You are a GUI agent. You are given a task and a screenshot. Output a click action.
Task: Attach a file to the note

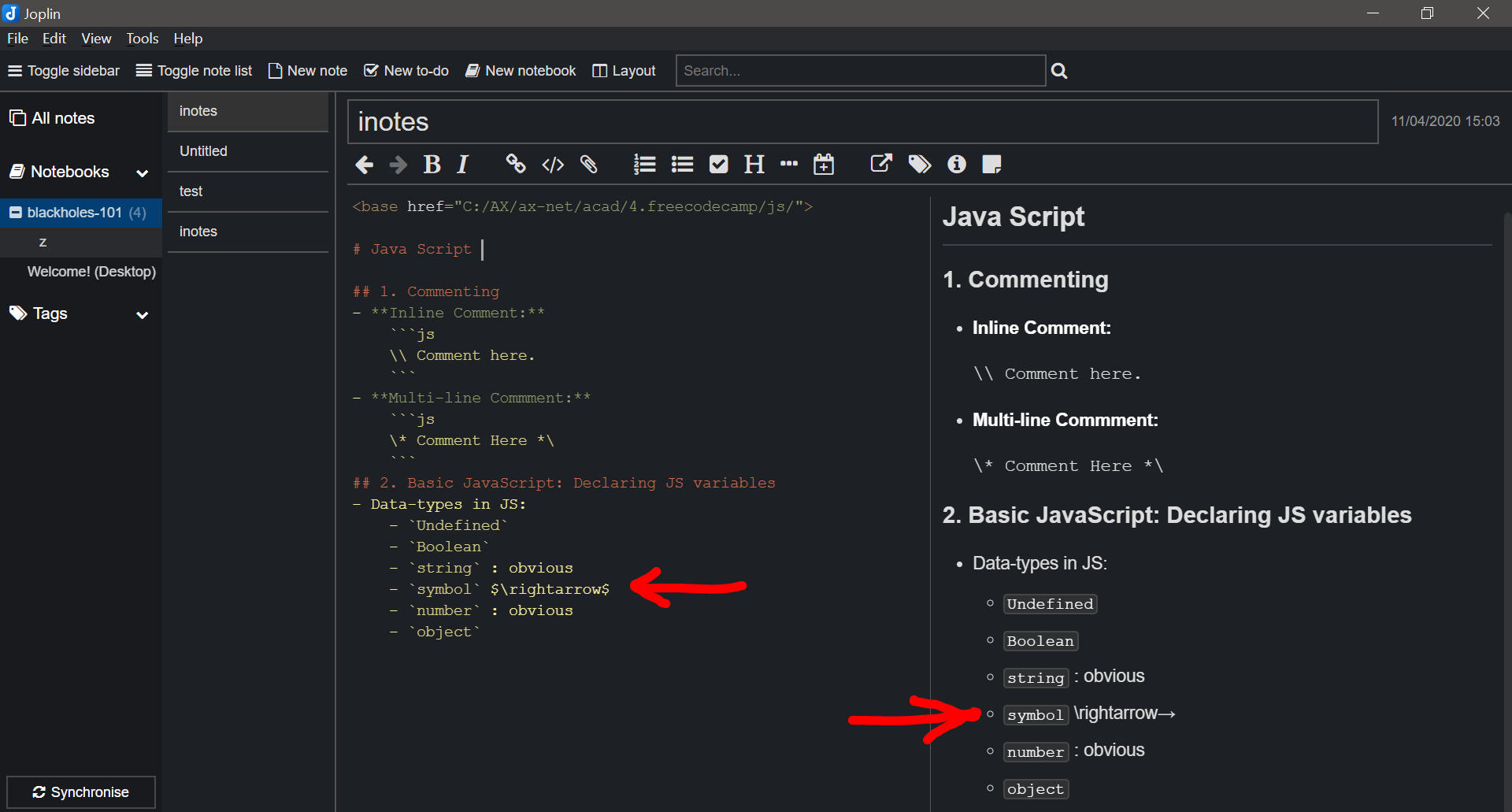(588, 165)
